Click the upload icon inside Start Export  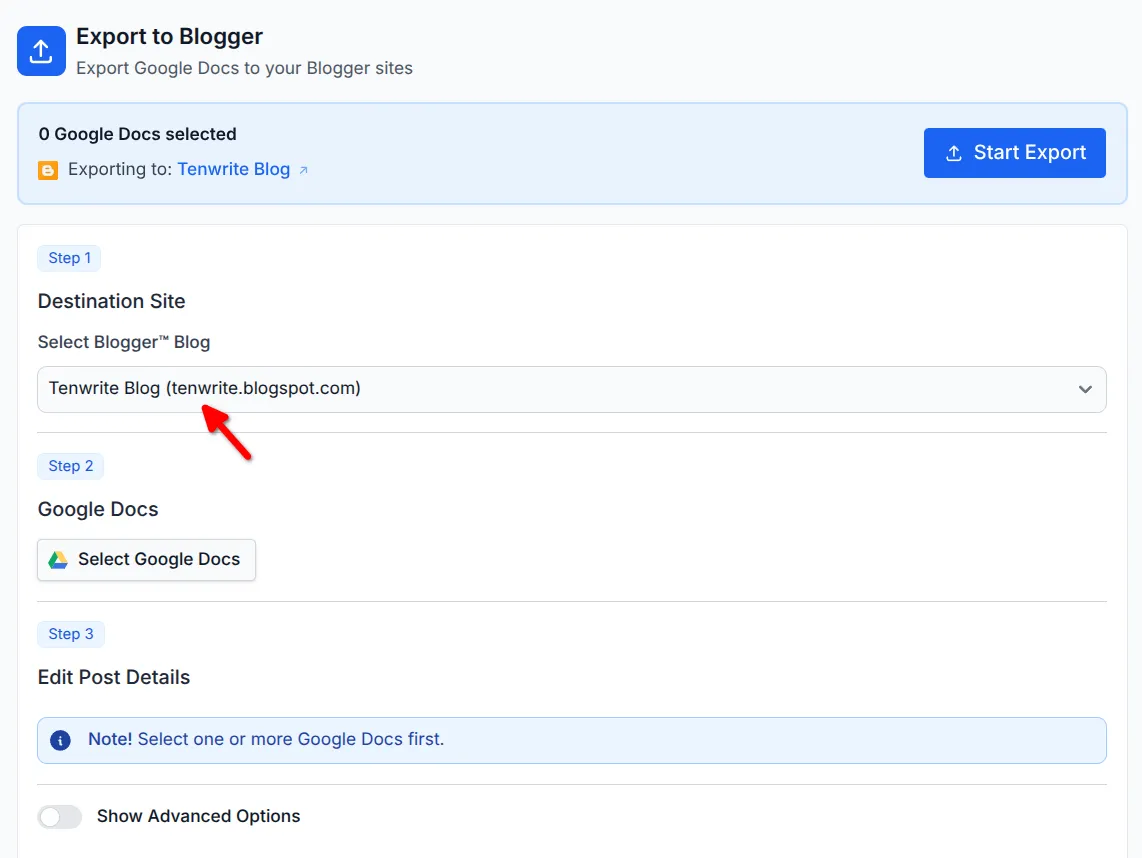[953, 152]
